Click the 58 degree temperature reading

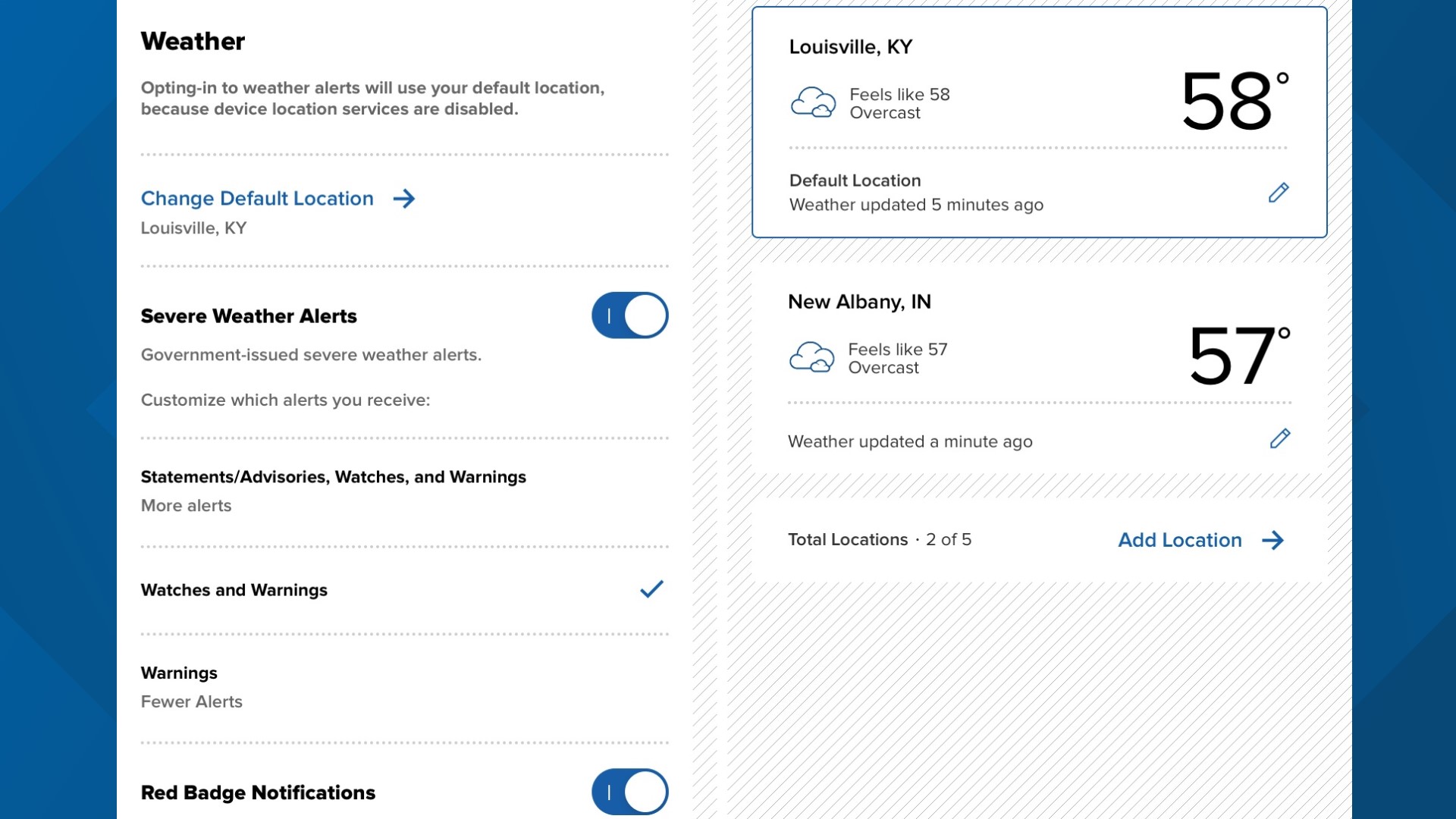(x=1235, y=101)
